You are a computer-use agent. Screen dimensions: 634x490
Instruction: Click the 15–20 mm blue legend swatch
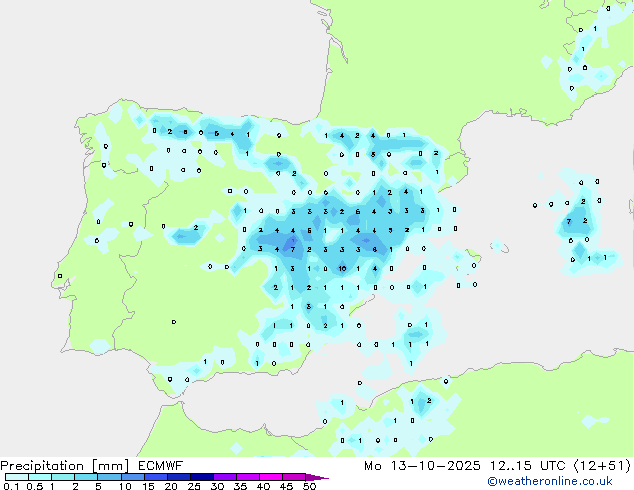click(x=155, y=477)
